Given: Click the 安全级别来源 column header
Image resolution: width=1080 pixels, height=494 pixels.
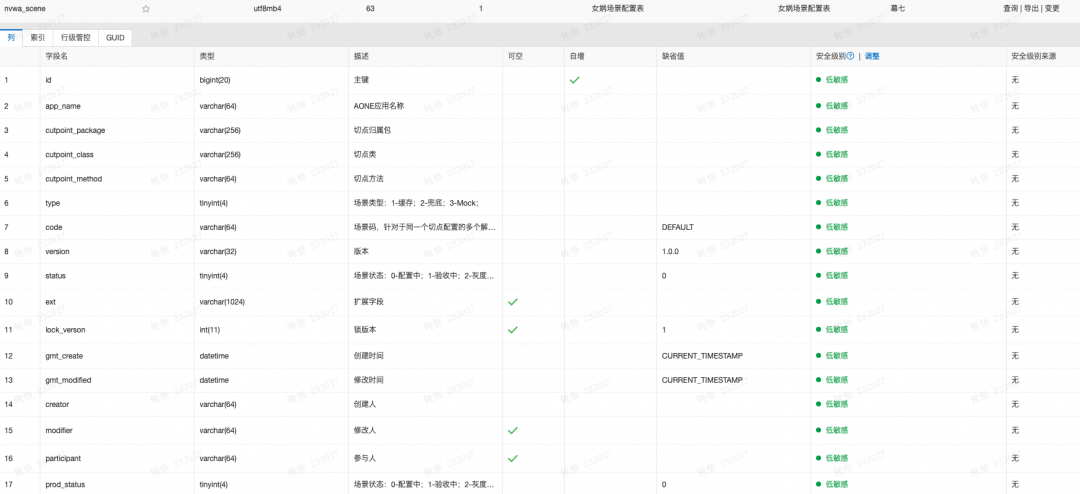Looking at the screenshot, I should [x=1034, y=56].
